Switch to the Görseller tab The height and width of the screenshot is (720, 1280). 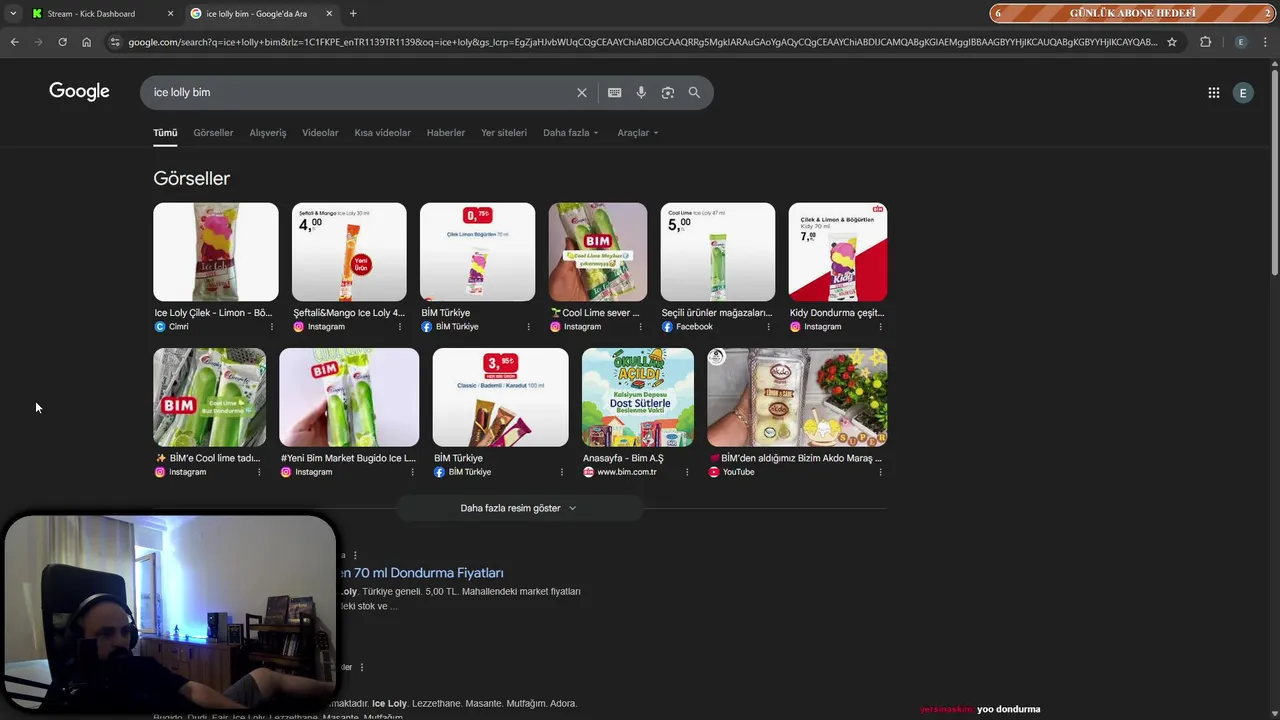213,132
